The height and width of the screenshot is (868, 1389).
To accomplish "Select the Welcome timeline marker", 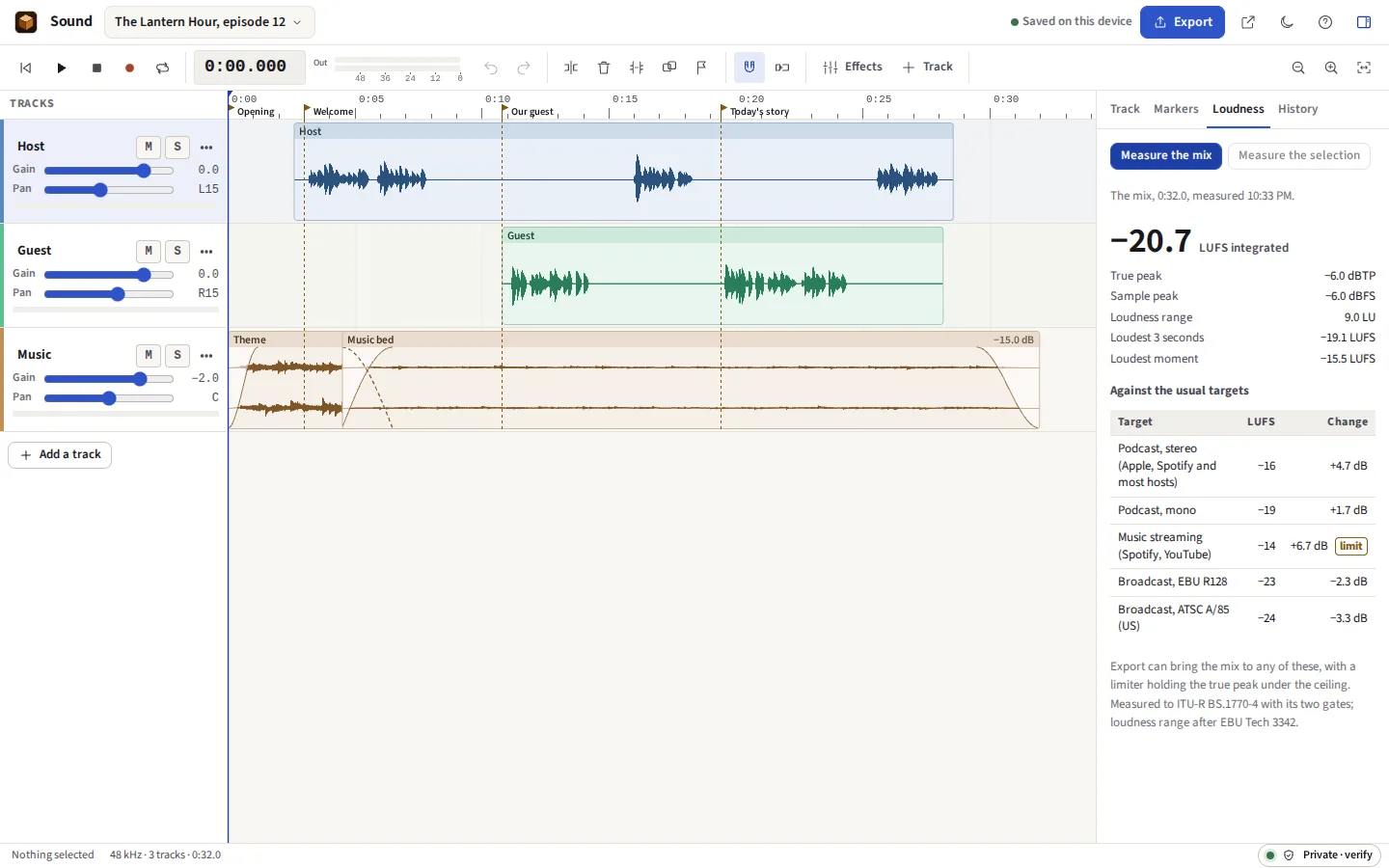I will click(x=330, y=112).
